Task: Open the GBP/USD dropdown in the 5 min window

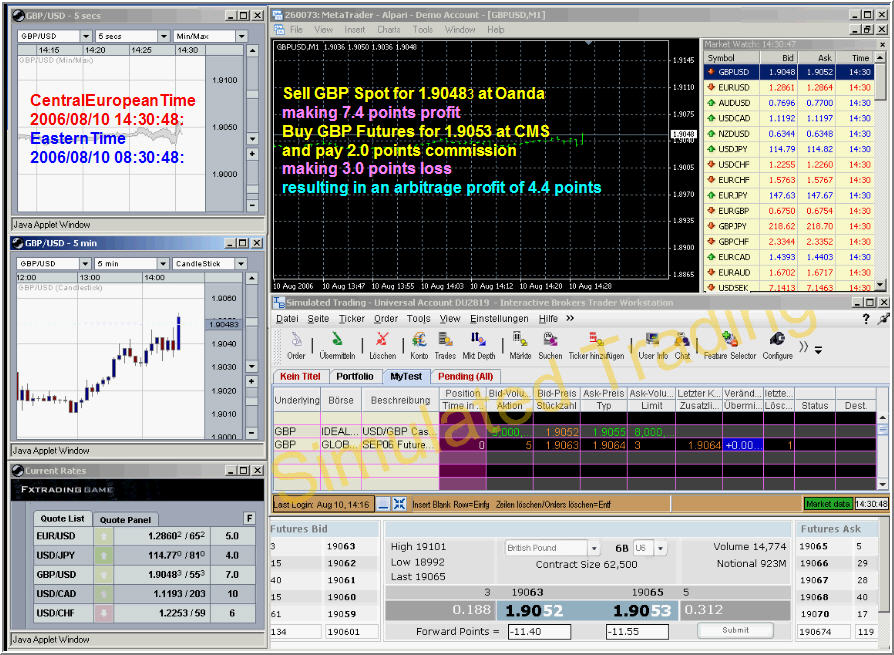Action: (x=85, y=263)
